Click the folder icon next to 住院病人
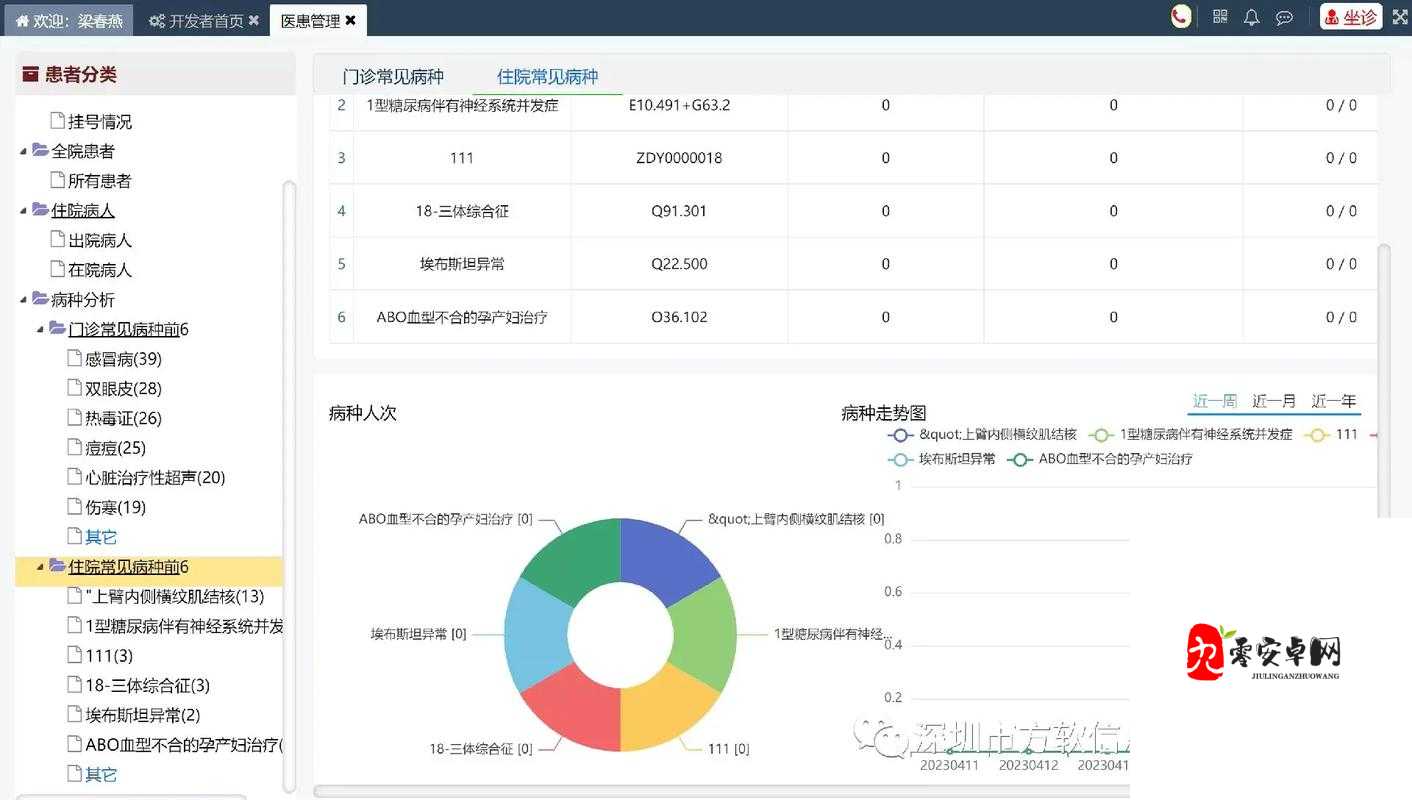 [40, 210]
